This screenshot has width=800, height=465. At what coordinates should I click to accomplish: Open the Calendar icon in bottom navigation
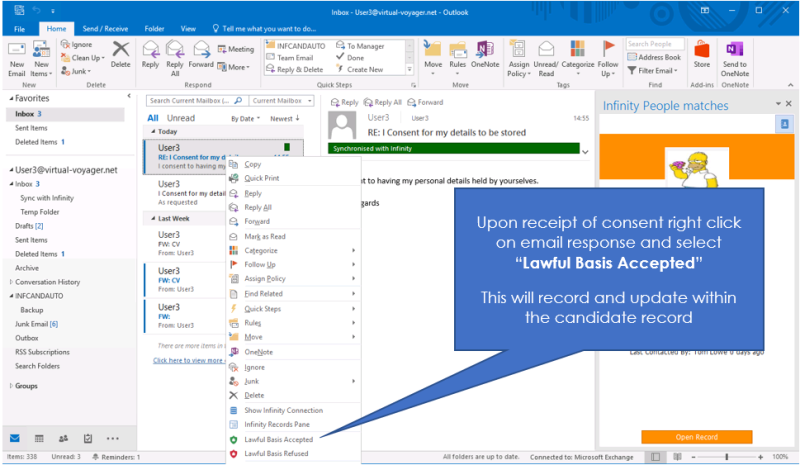pos(38,438)
